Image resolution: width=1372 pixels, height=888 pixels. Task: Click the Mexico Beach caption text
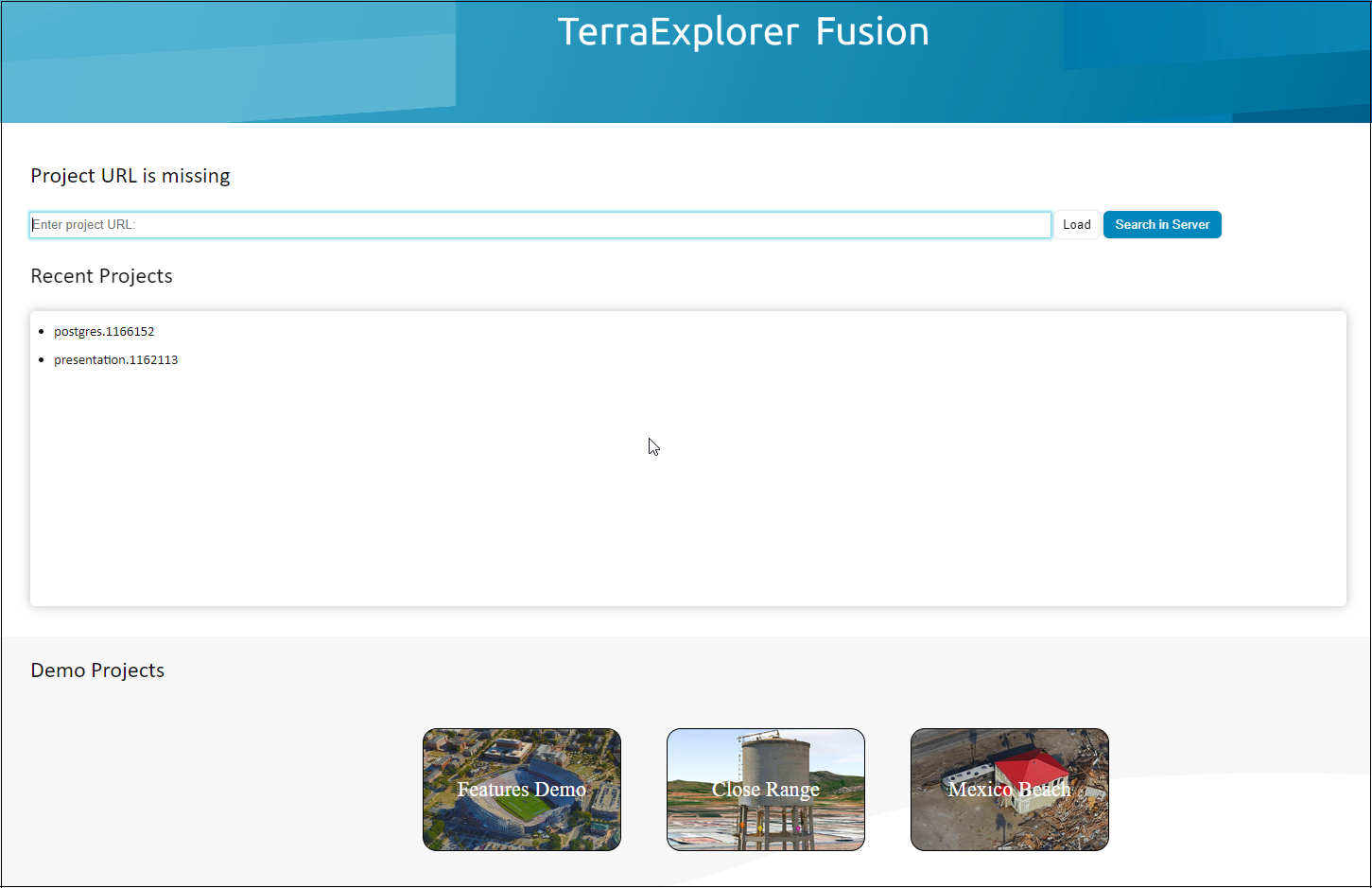tap(1009, 790)
